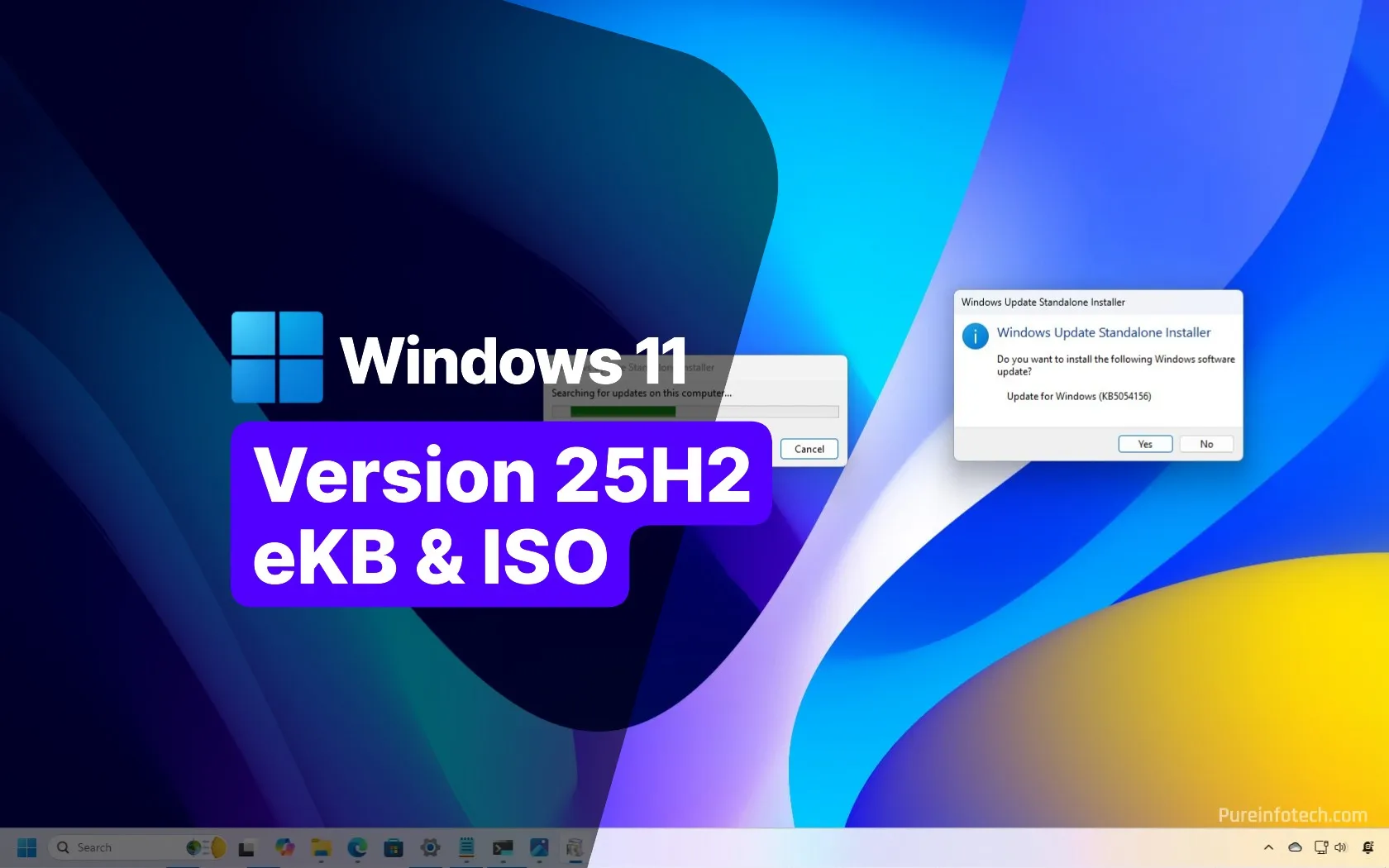Click the network icon in system tray

[x=1321, y=847]
